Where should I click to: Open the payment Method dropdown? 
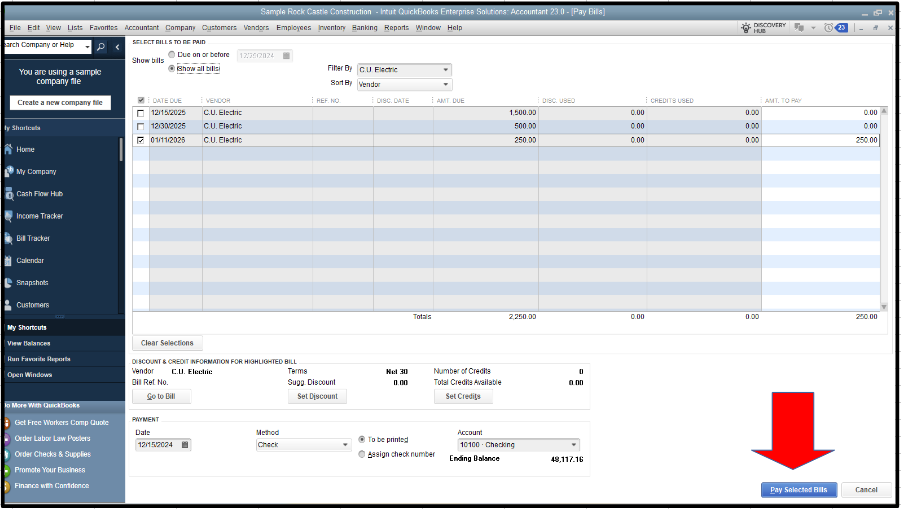[x=303, y=445]
